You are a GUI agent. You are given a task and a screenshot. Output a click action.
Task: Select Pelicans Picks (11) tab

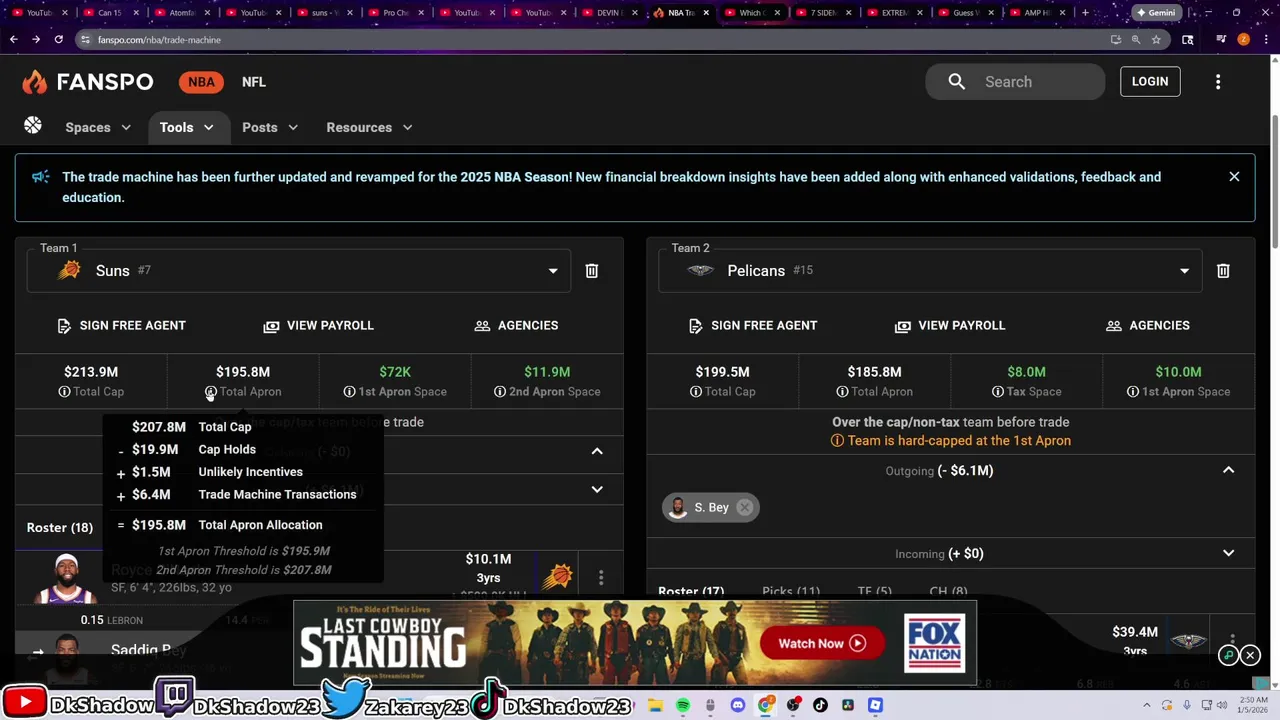point(791,591)
